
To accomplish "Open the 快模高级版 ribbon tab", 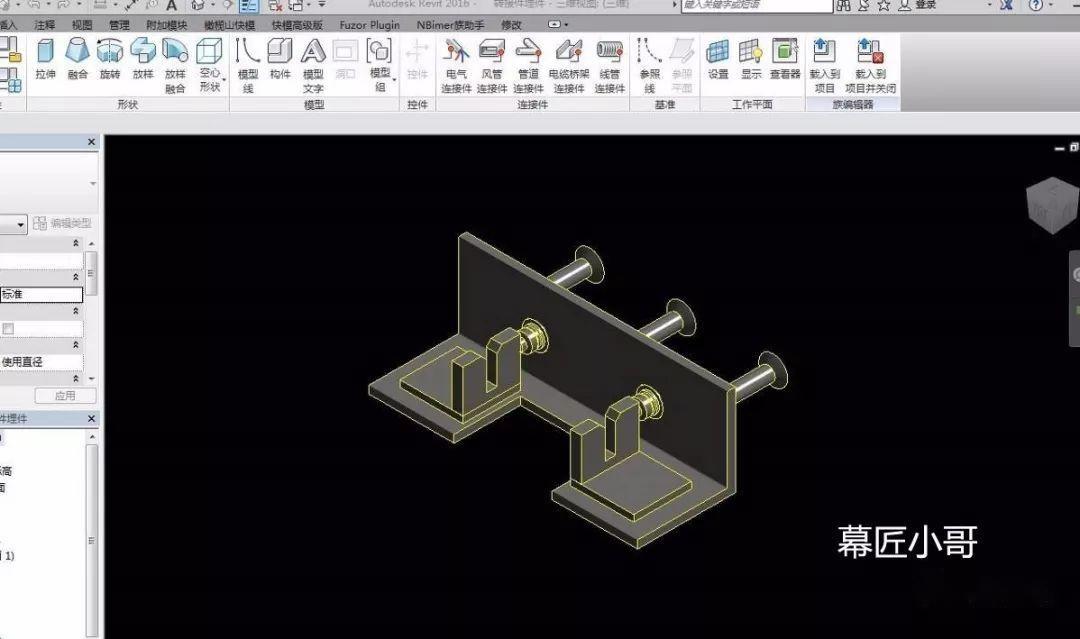I will 298,25.
